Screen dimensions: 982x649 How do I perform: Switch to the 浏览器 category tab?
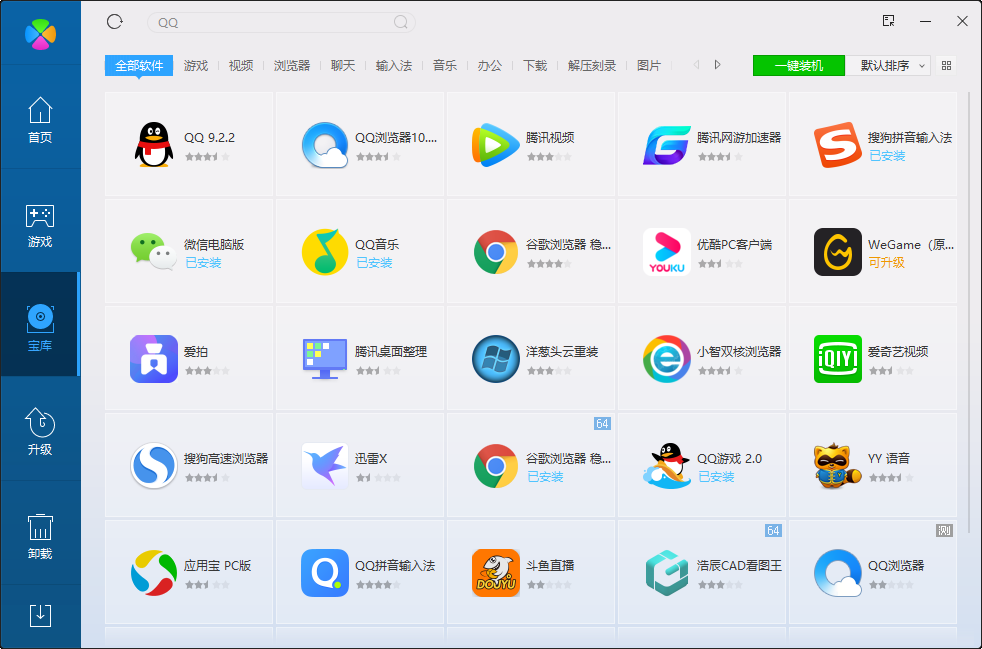292,65
